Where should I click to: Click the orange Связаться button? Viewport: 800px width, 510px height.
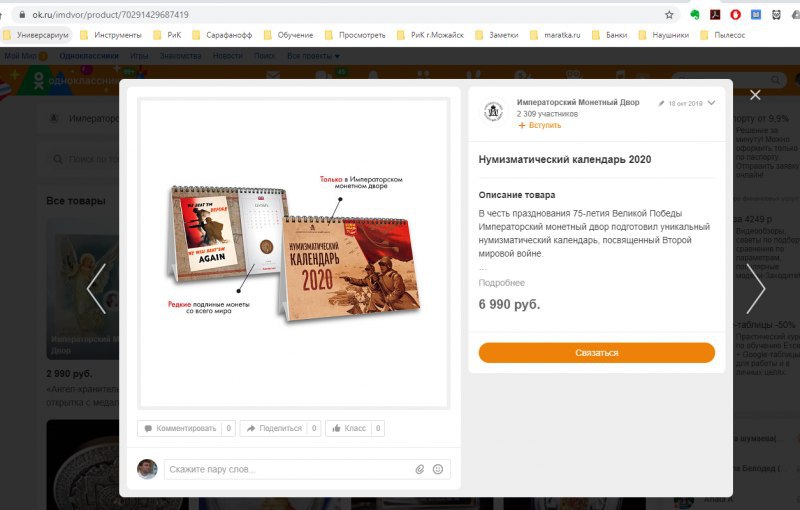[596, 352]
